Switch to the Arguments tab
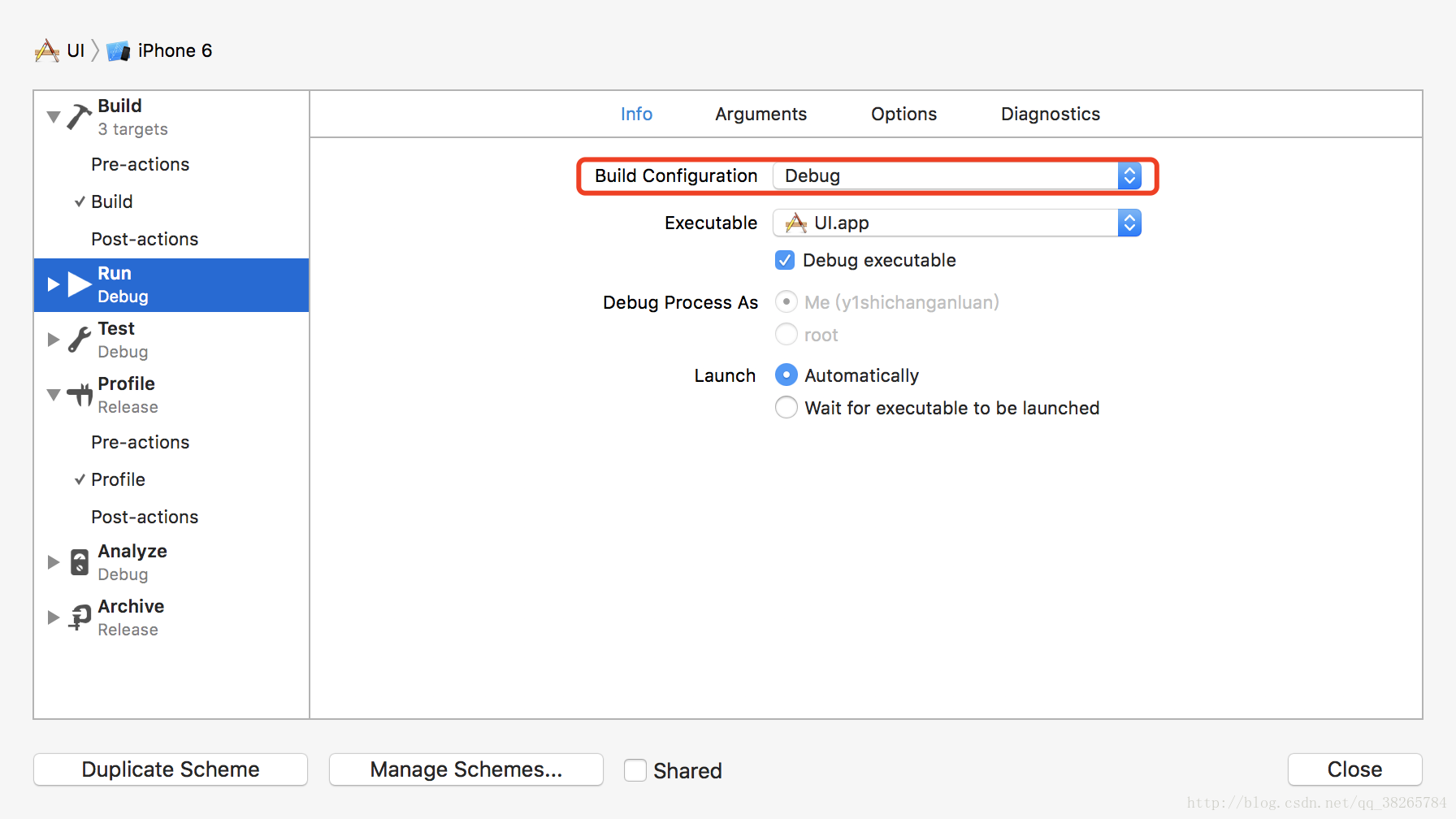 point(760,115)
